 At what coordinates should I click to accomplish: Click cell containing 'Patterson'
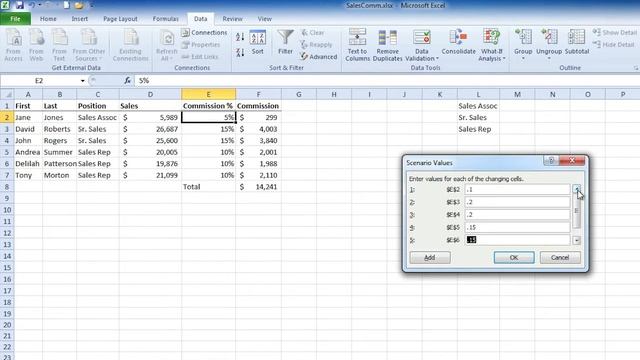(60, 164)
